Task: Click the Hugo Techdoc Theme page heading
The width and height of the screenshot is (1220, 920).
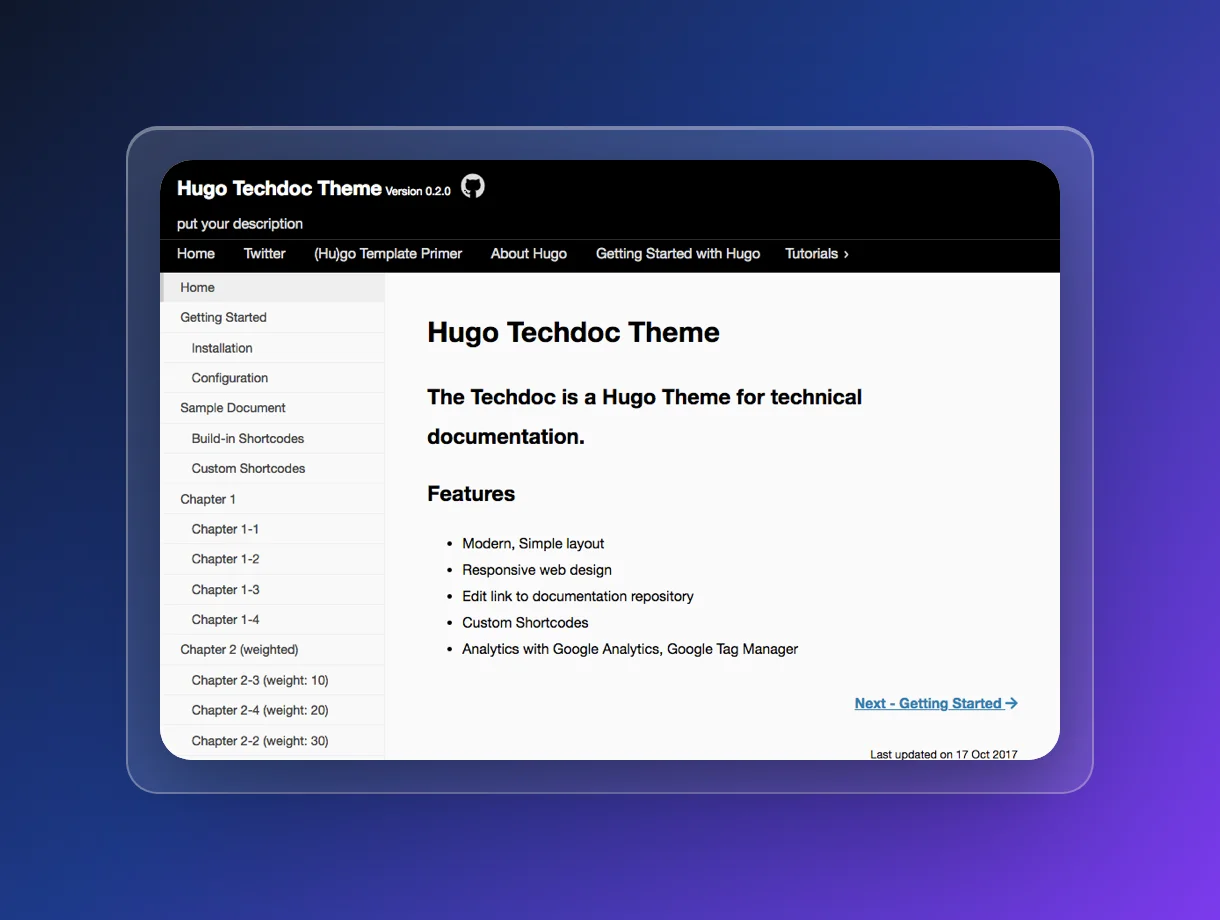Action: 573,332
